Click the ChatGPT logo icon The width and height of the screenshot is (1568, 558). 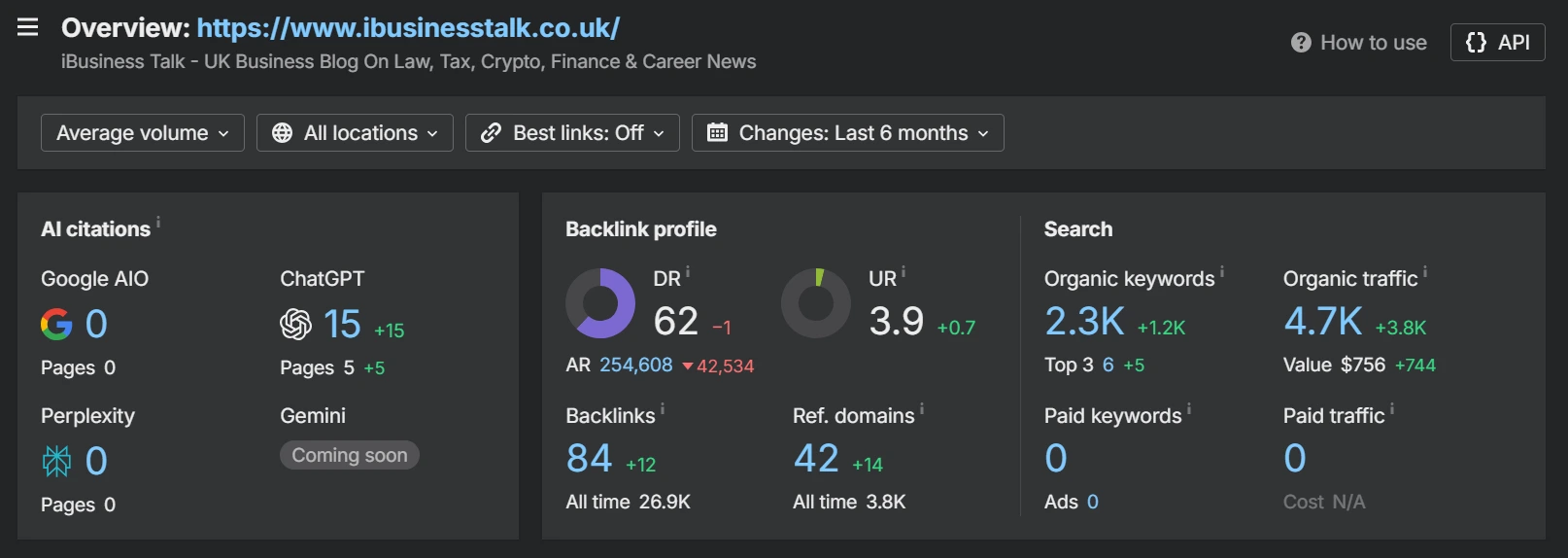[295, 324]
